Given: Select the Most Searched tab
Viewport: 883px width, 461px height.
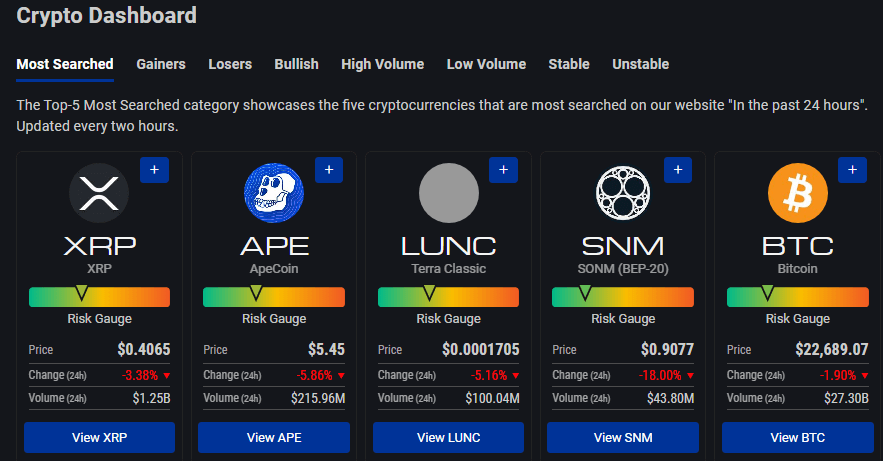Looking at the screenshot, I should pyautogui.click(x=65, y=64).
